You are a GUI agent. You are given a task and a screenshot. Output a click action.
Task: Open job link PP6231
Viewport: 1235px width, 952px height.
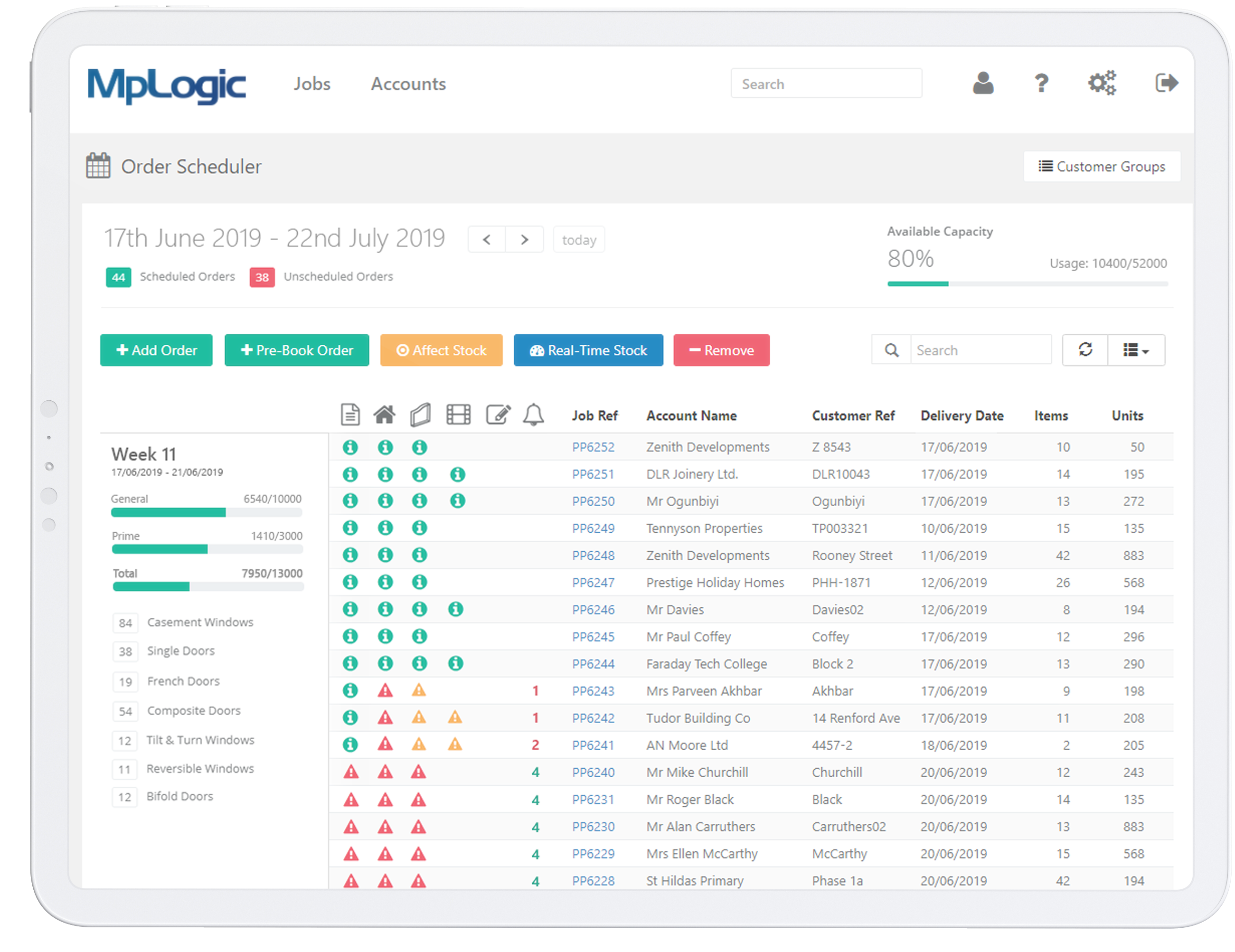coord(593,800)
